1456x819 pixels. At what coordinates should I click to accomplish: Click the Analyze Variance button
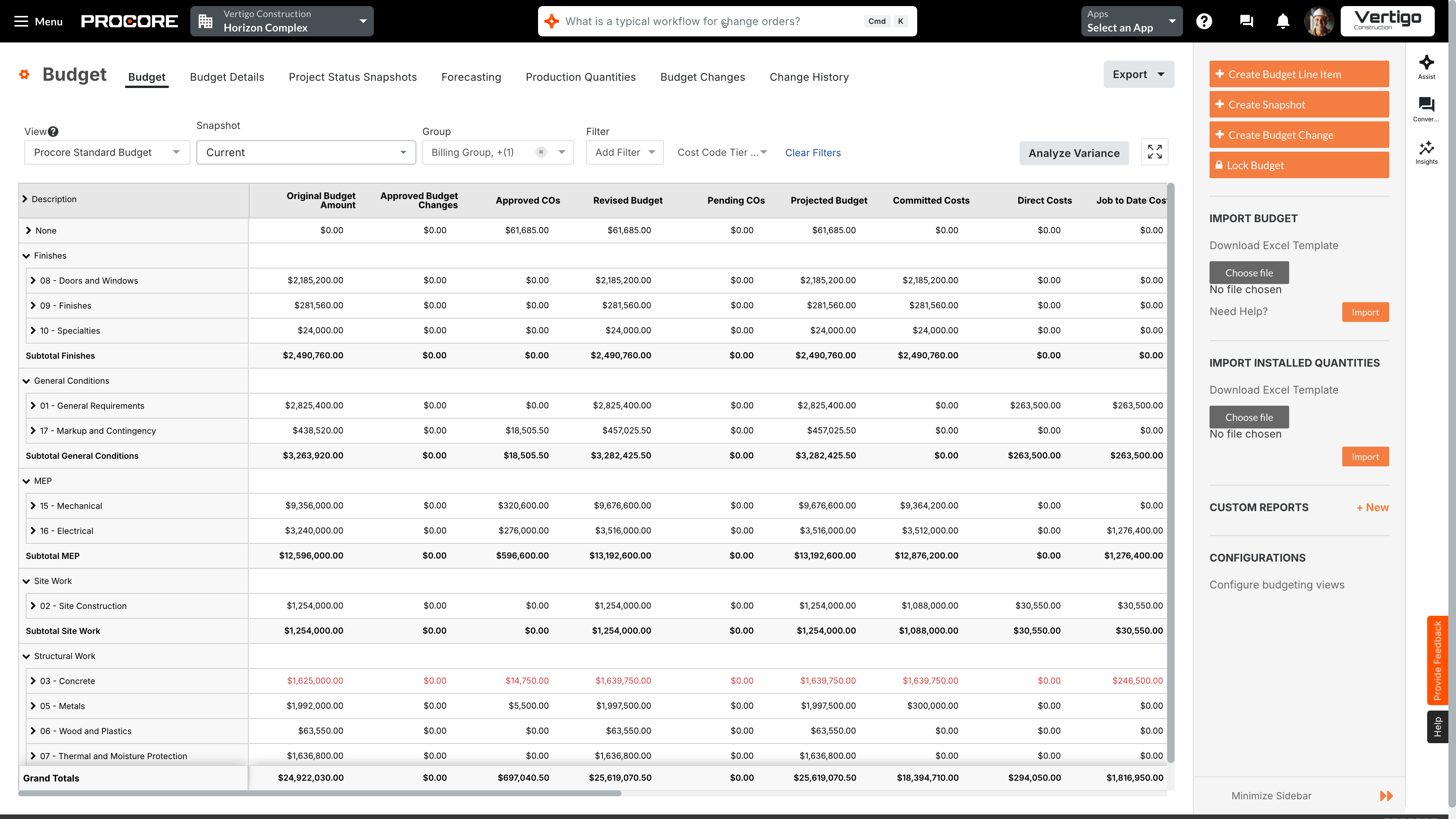coord(1074,152)
